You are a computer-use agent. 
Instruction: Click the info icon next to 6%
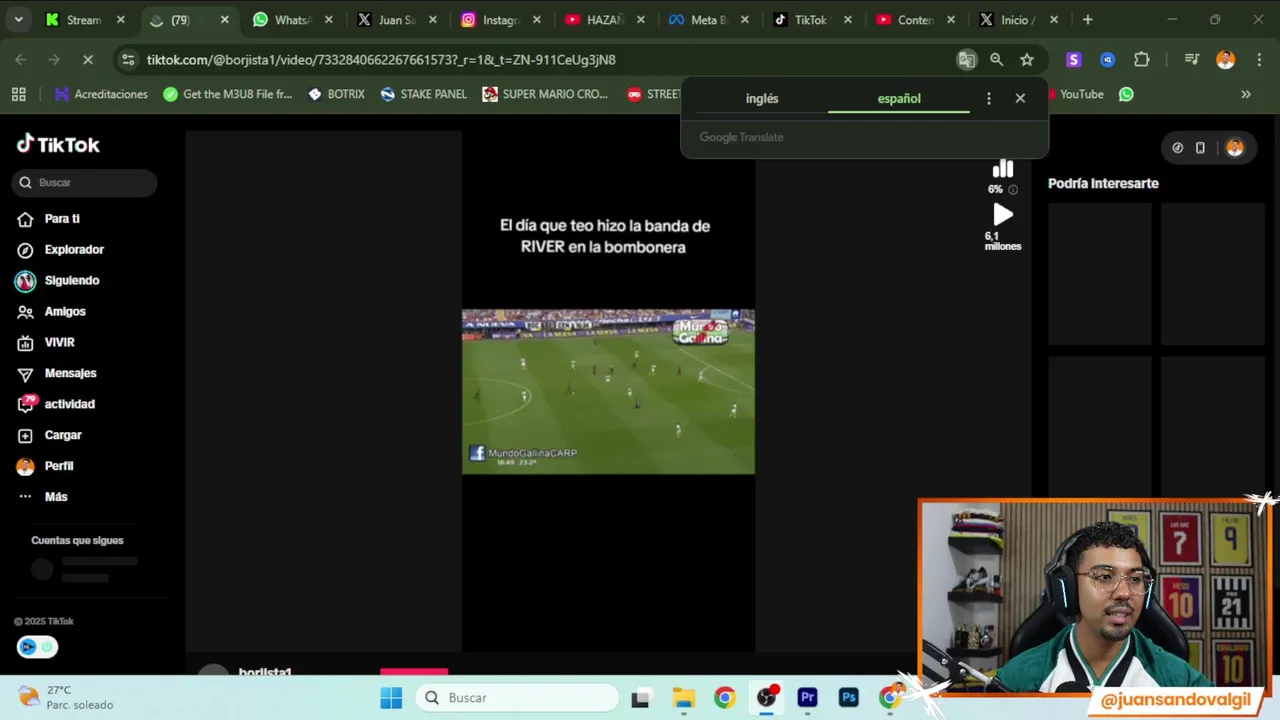tap(1012, 190)
